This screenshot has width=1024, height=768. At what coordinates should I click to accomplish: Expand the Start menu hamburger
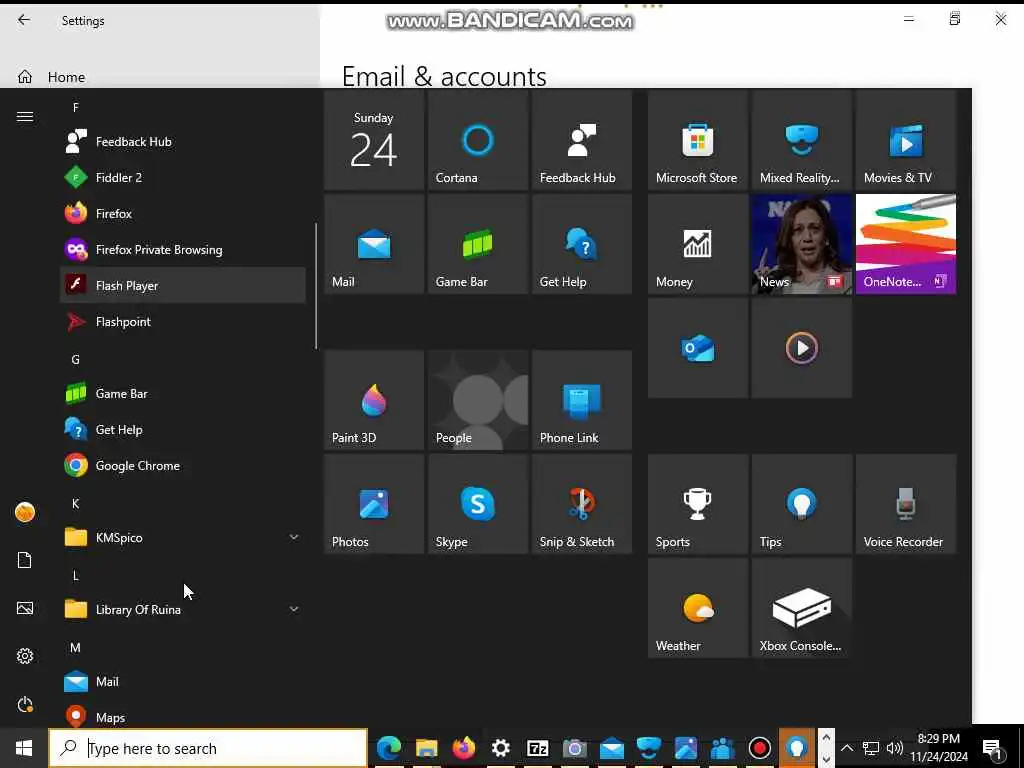(x=25, y=117)
